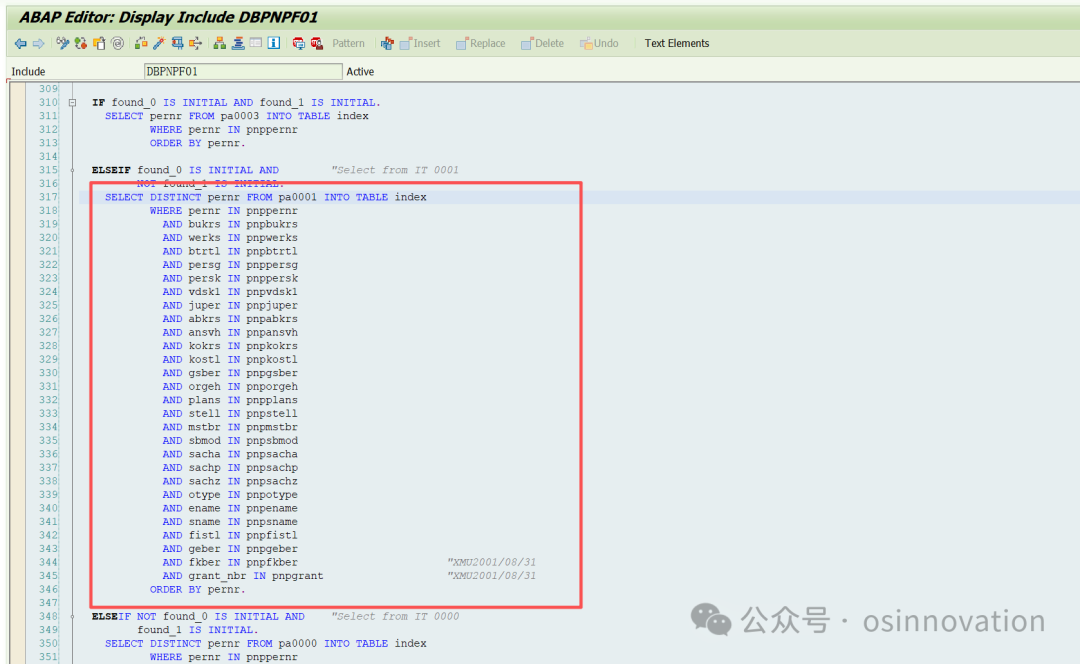Click 'AND abkrs IN pnpabkrs' line
Viewport: 1080px width, 664px height.
[230, 319]
